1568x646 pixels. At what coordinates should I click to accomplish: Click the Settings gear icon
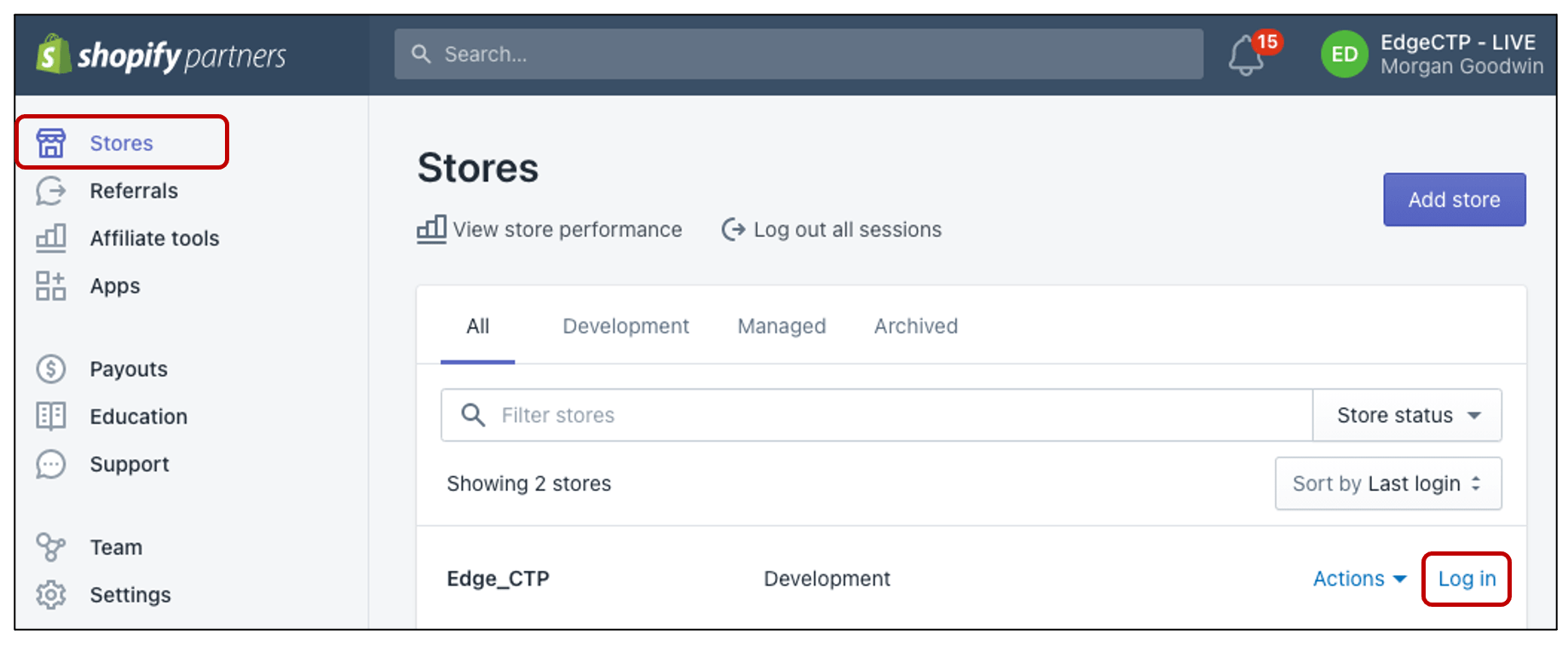click(x=51, y=594)
